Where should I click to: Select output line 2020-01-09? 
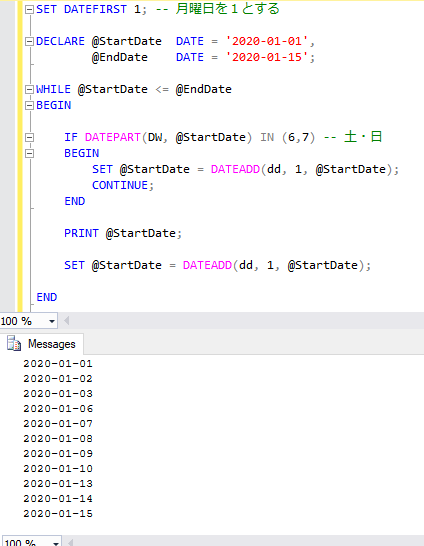tap(58, 453)
